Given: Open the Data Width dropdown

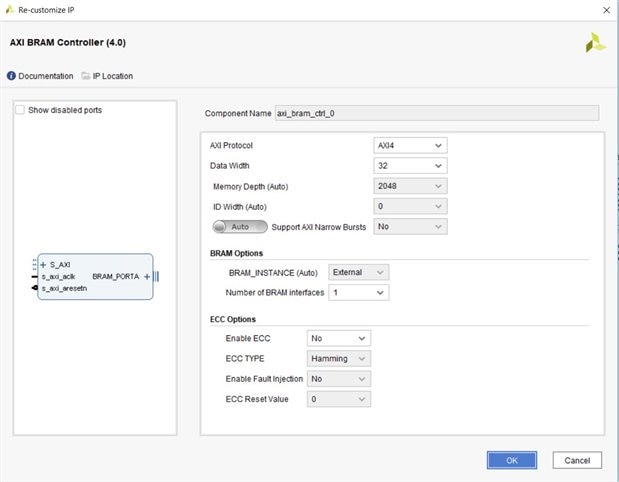Looking at the screenshot, I should [x=410, y=165].
